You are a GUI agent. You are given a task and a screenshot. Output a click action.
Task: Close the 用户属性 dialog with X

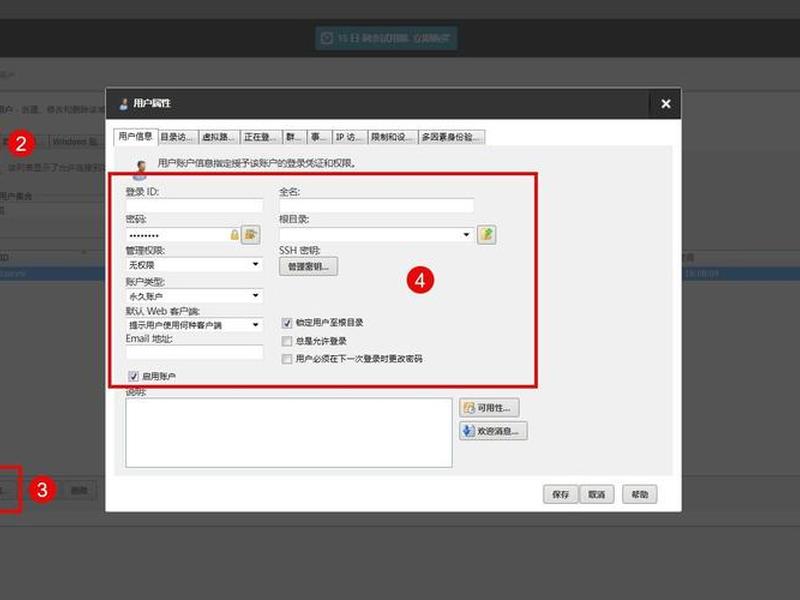pyautogui.click(x=665, y=104)
